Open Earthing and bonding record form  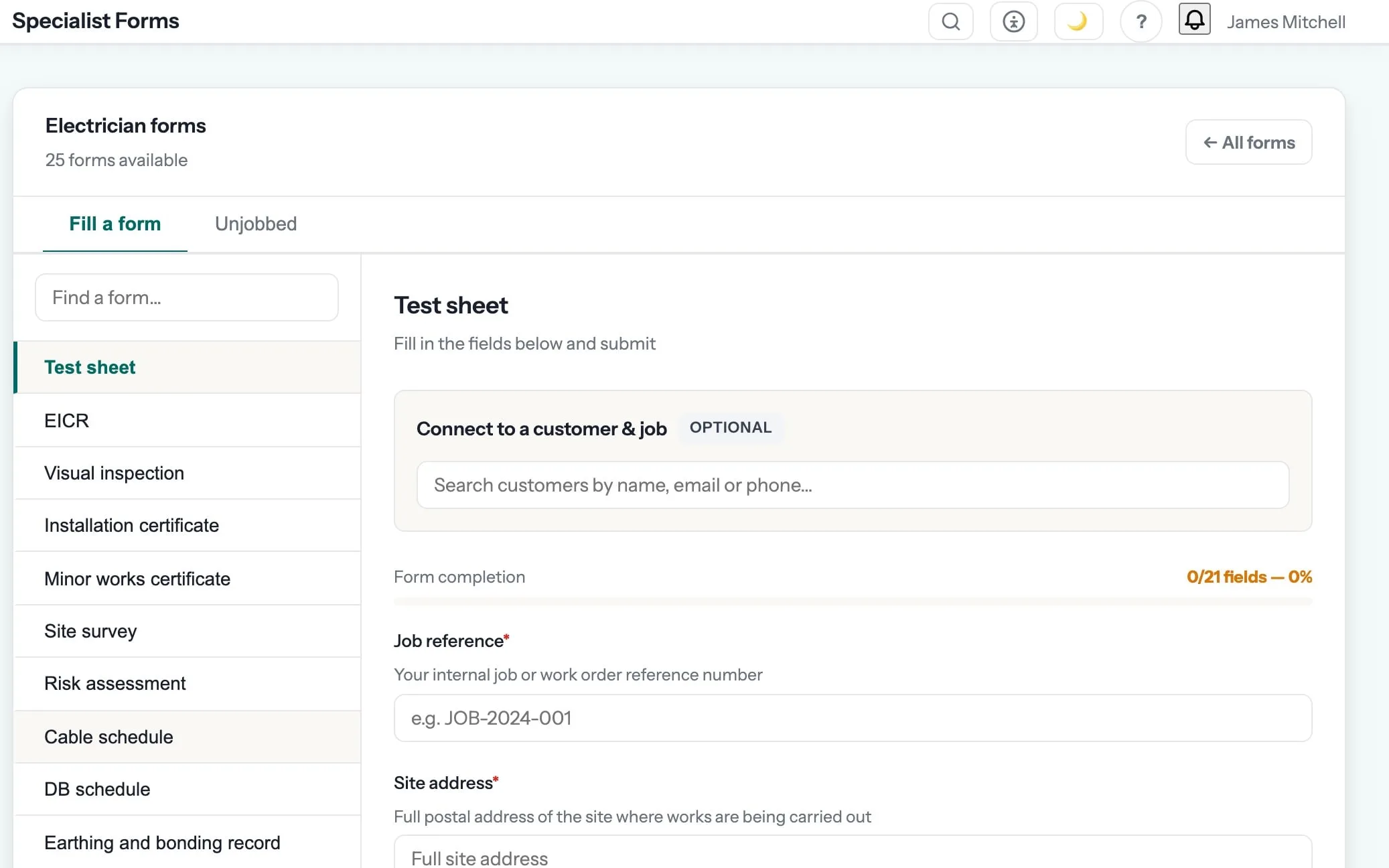pos(188,843)
